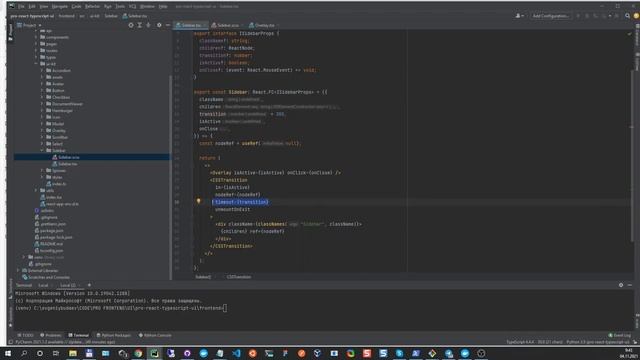The image size is (640, 360).
Task: Open the Edit menu
Action: [x=32, y=7]
